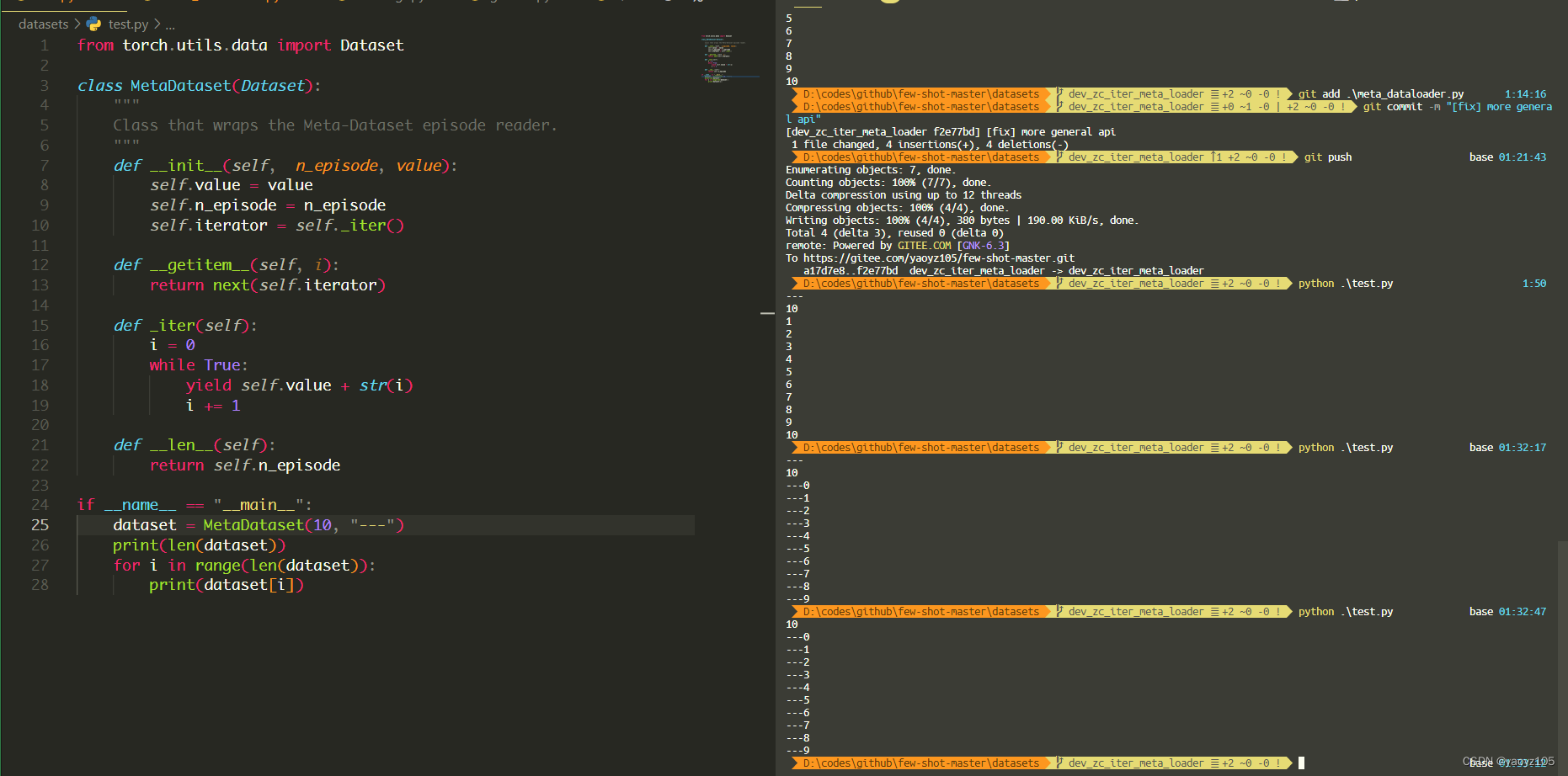Select line number 25 in the gutter
Image resolution: width=1568 pixels, height=776 pixels.
40,525
